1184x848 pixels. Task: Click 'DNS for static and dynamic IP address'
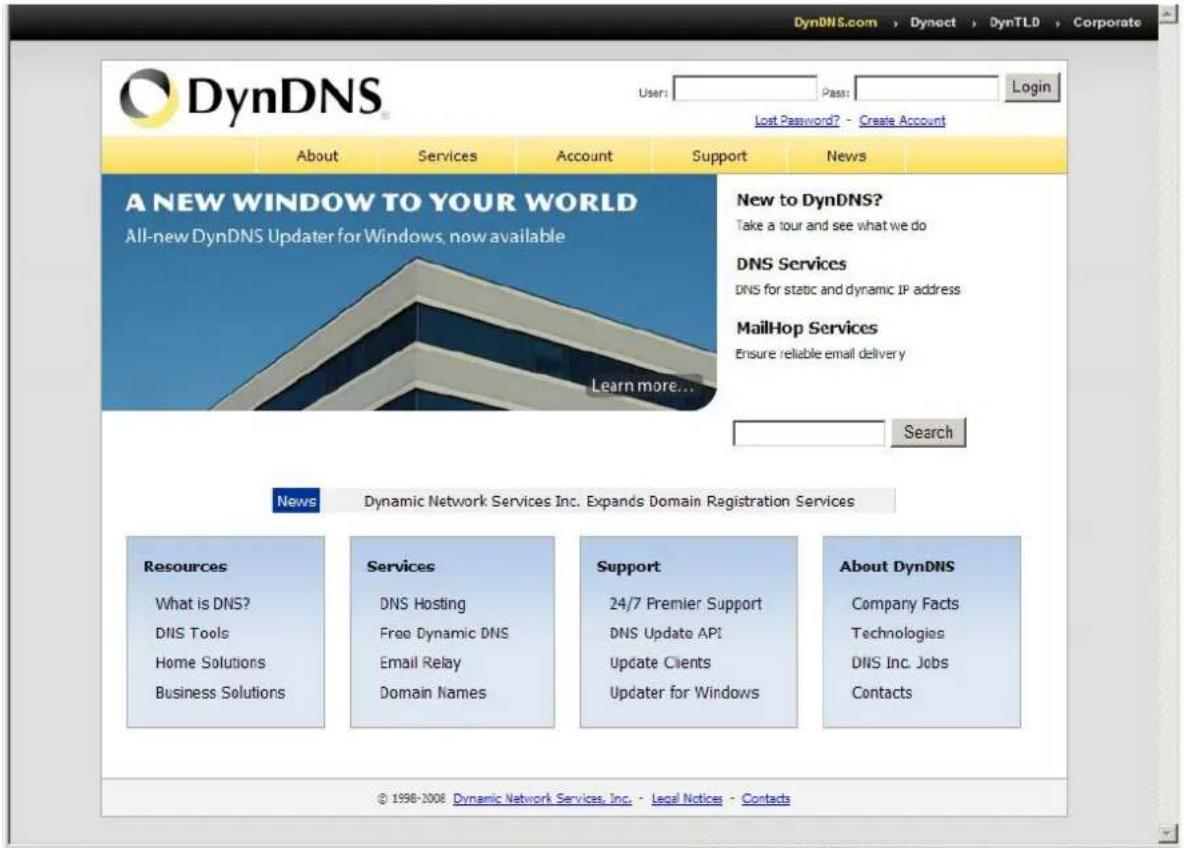pyautogui.click(x=848, y=289)
